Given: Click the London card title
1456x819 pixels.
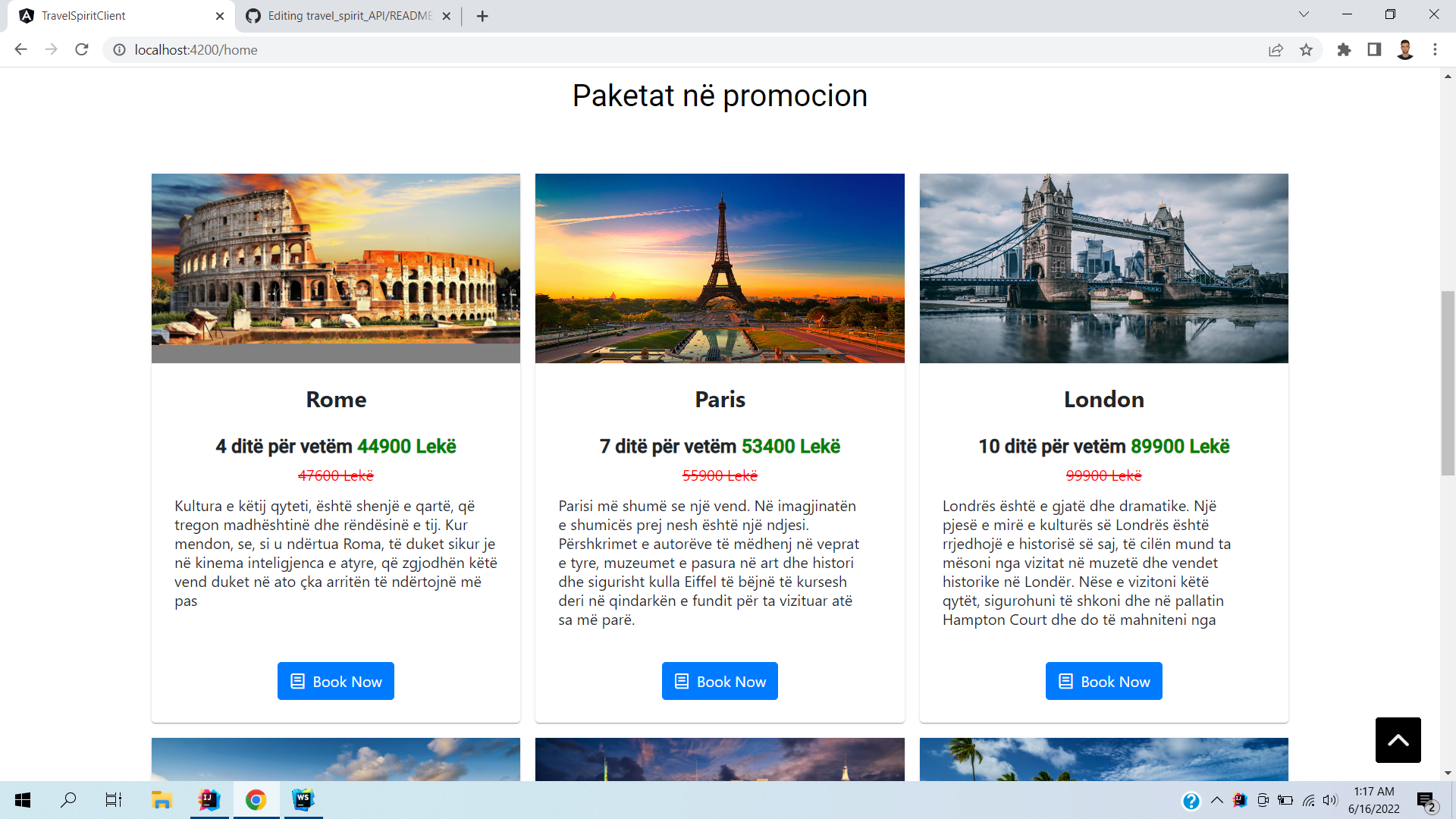Looking at the screenshot, I should point(1103,400).
